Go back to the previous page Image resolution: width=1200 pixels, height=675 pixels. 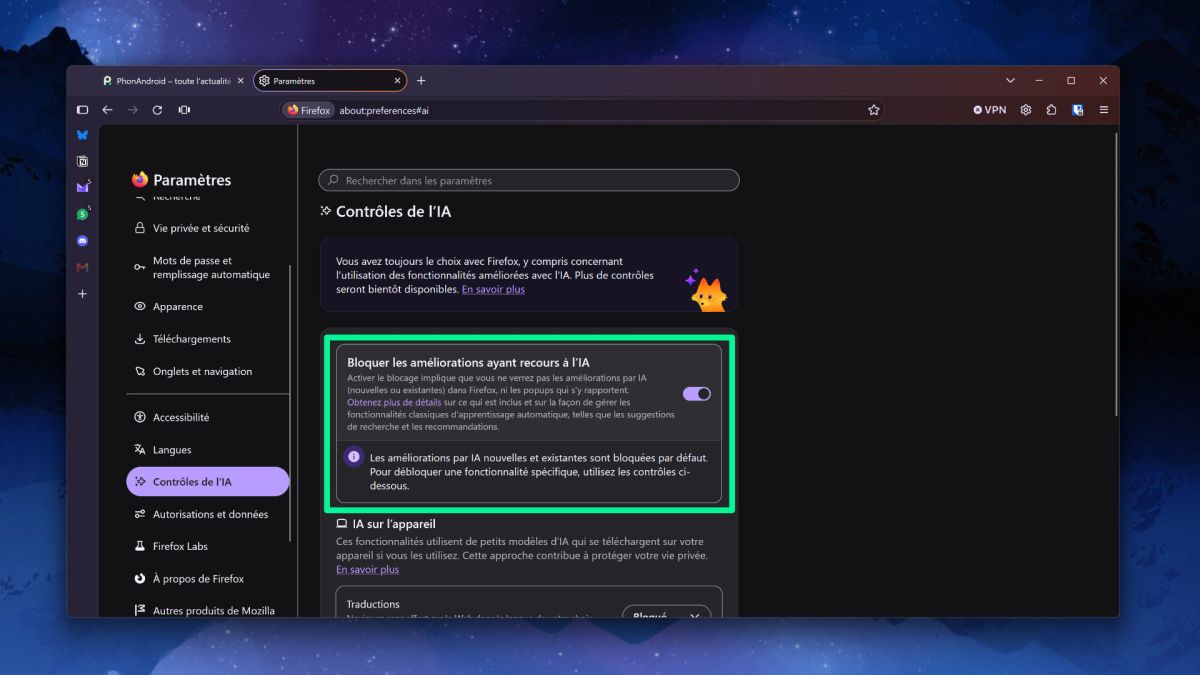(x=107, y=110)
